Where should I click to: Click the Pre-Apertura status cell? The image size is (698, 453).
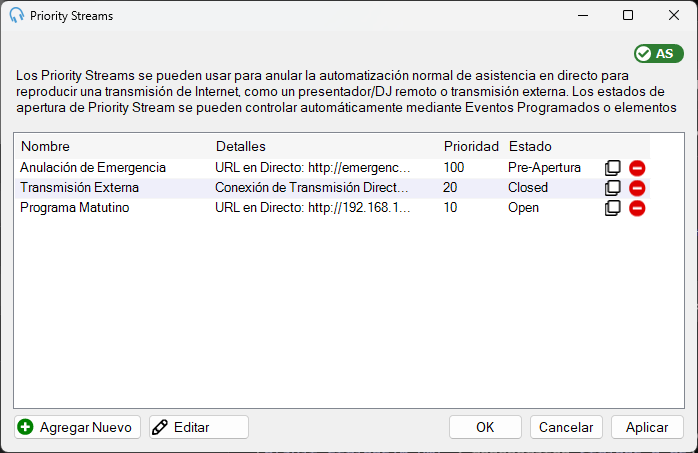(x=544, y=168)
